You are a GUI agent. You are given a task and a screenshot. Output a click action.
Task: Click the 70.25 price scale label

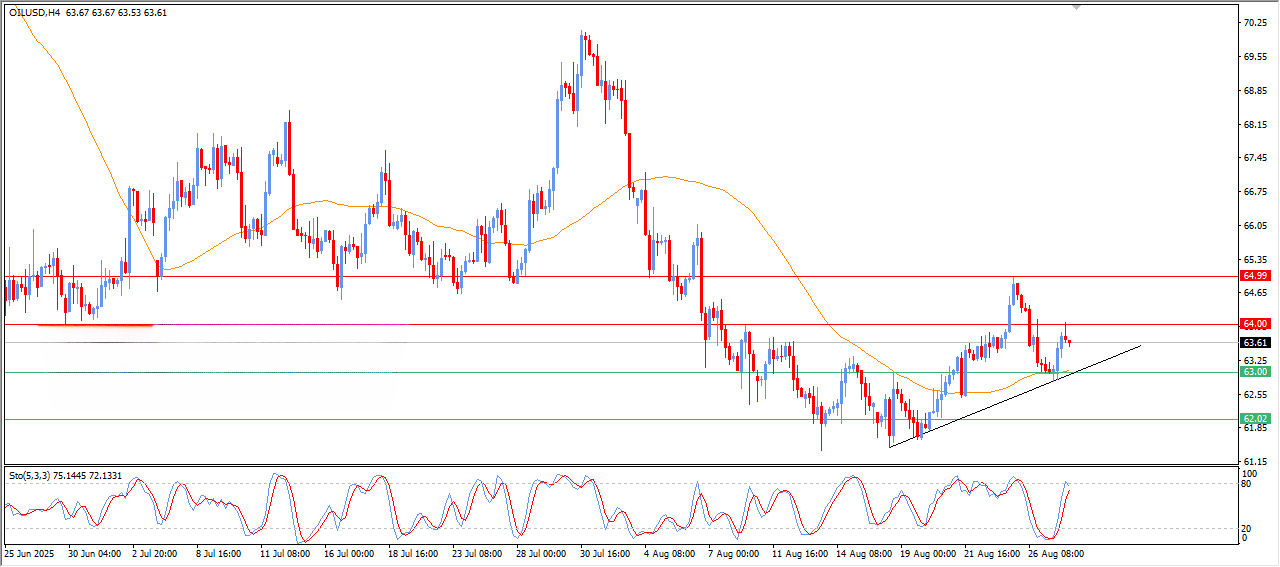point(1254,23)
